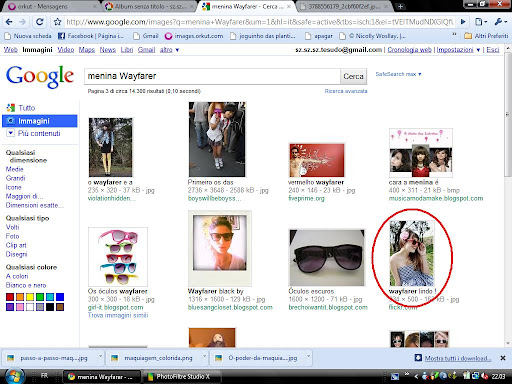Filter by Clip art type
The height and width of the screenshot is (384, 512).
pos(16,245)
